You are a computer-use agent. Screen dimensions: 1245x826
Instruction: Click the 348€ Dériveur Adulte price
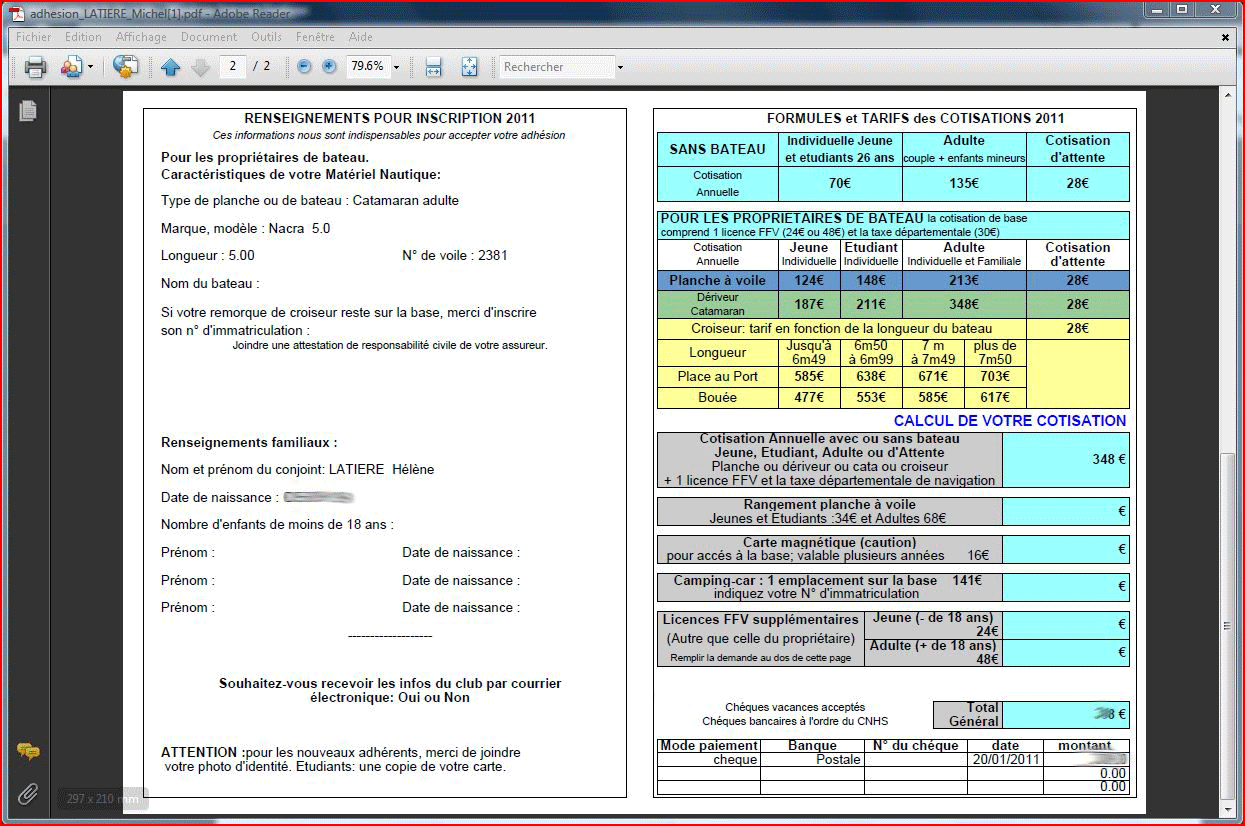coord(964,304)
